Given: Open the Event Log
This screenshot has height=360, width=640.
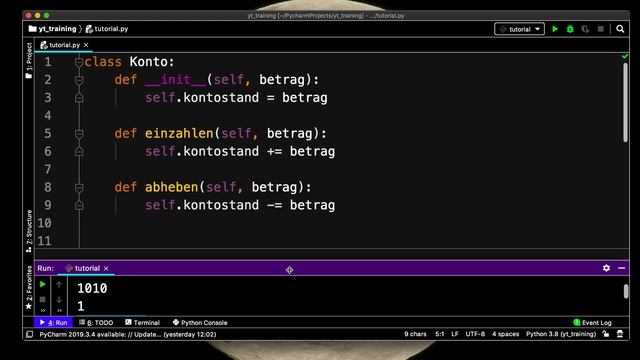Looking at the screenshot, I should pyautogui.click(x=592, y=322).
